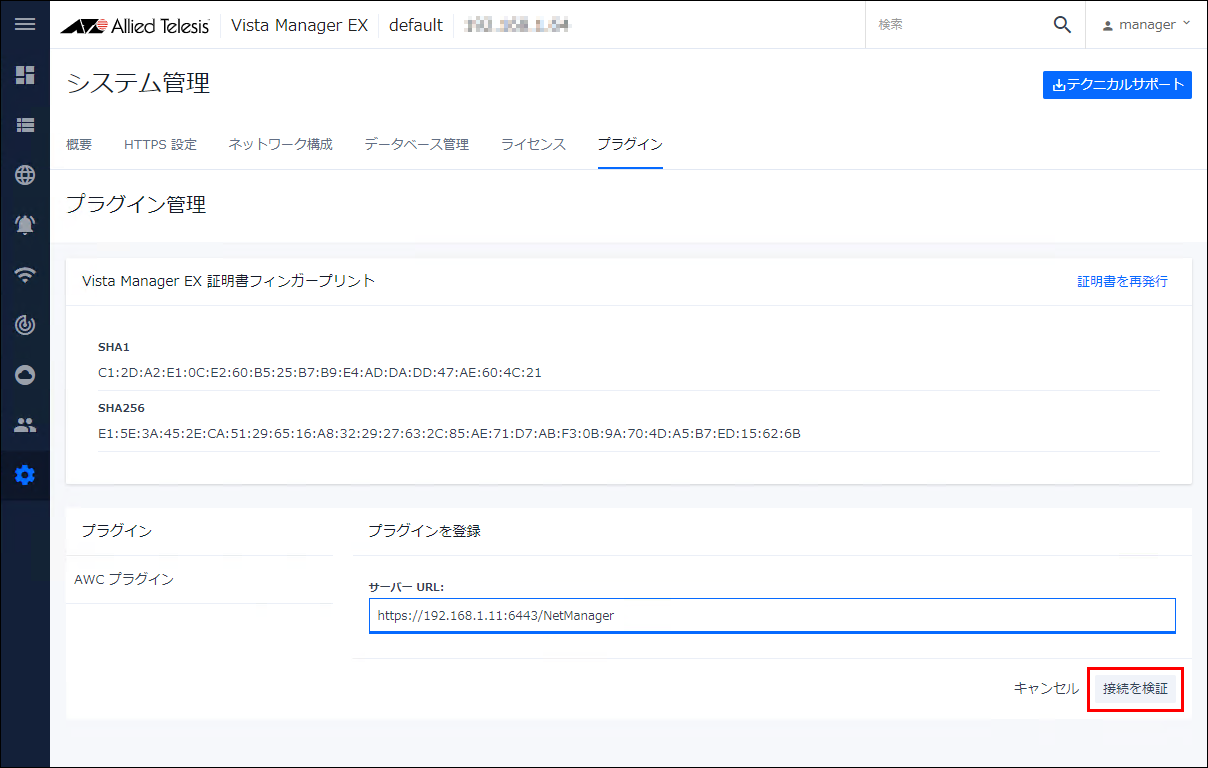Open the hamburger navigation menu

tap(25, 24)
